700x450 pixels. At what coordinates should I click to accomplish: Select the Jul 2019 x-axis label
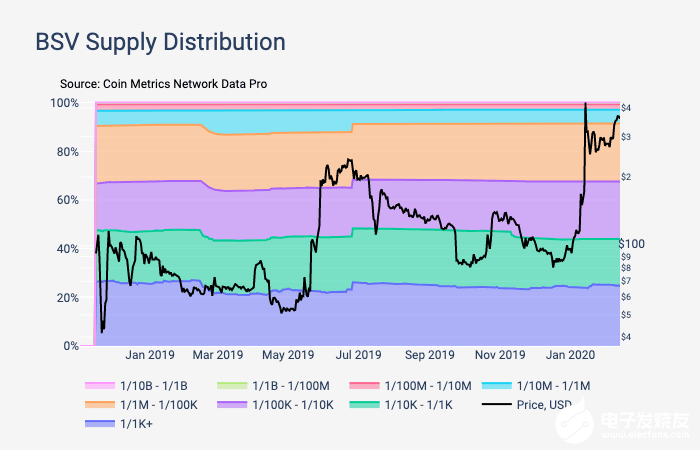pyautogui.click(x=358, y=356)
